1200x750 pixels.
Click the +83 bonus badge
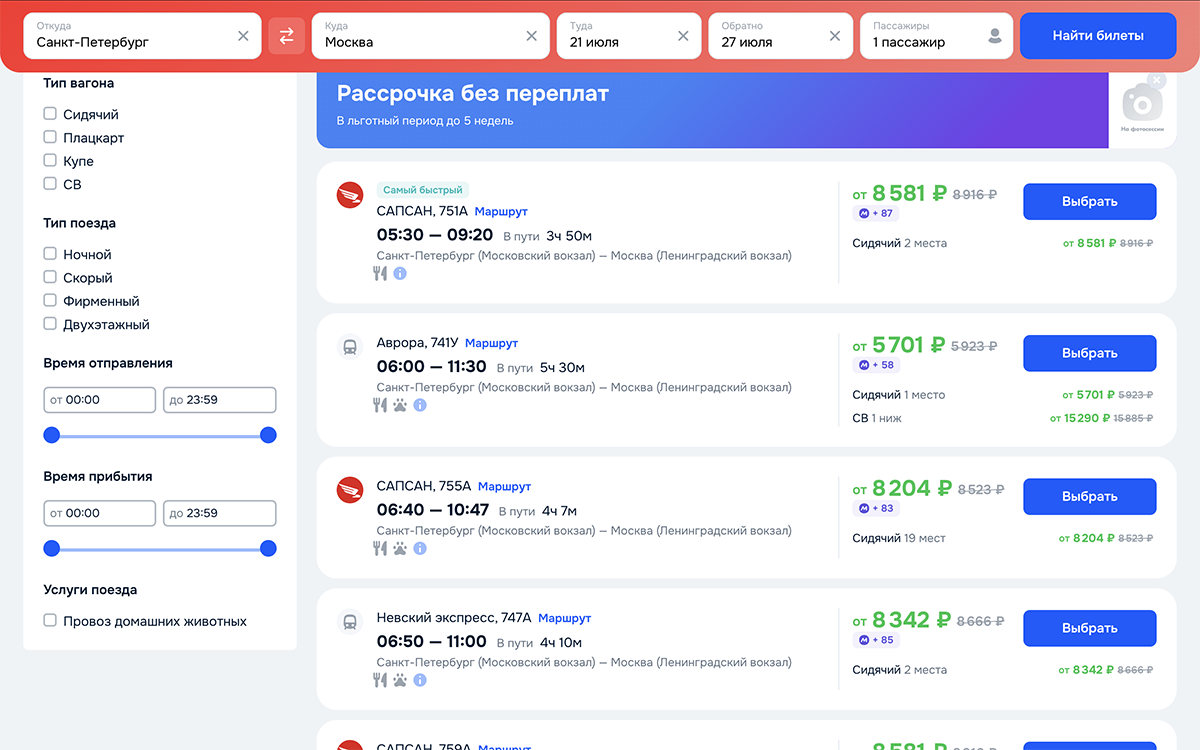[x=876, y=508]
